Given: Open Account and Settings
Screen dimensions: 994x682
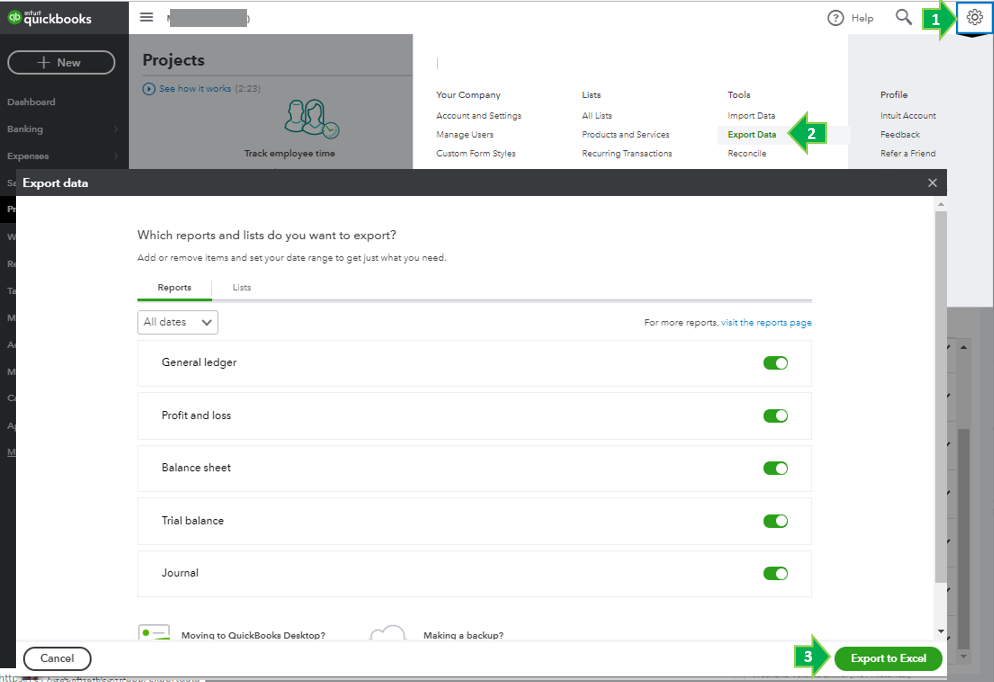Looking at the screenshot, I should pyautogui.click(x=479, y=115).
